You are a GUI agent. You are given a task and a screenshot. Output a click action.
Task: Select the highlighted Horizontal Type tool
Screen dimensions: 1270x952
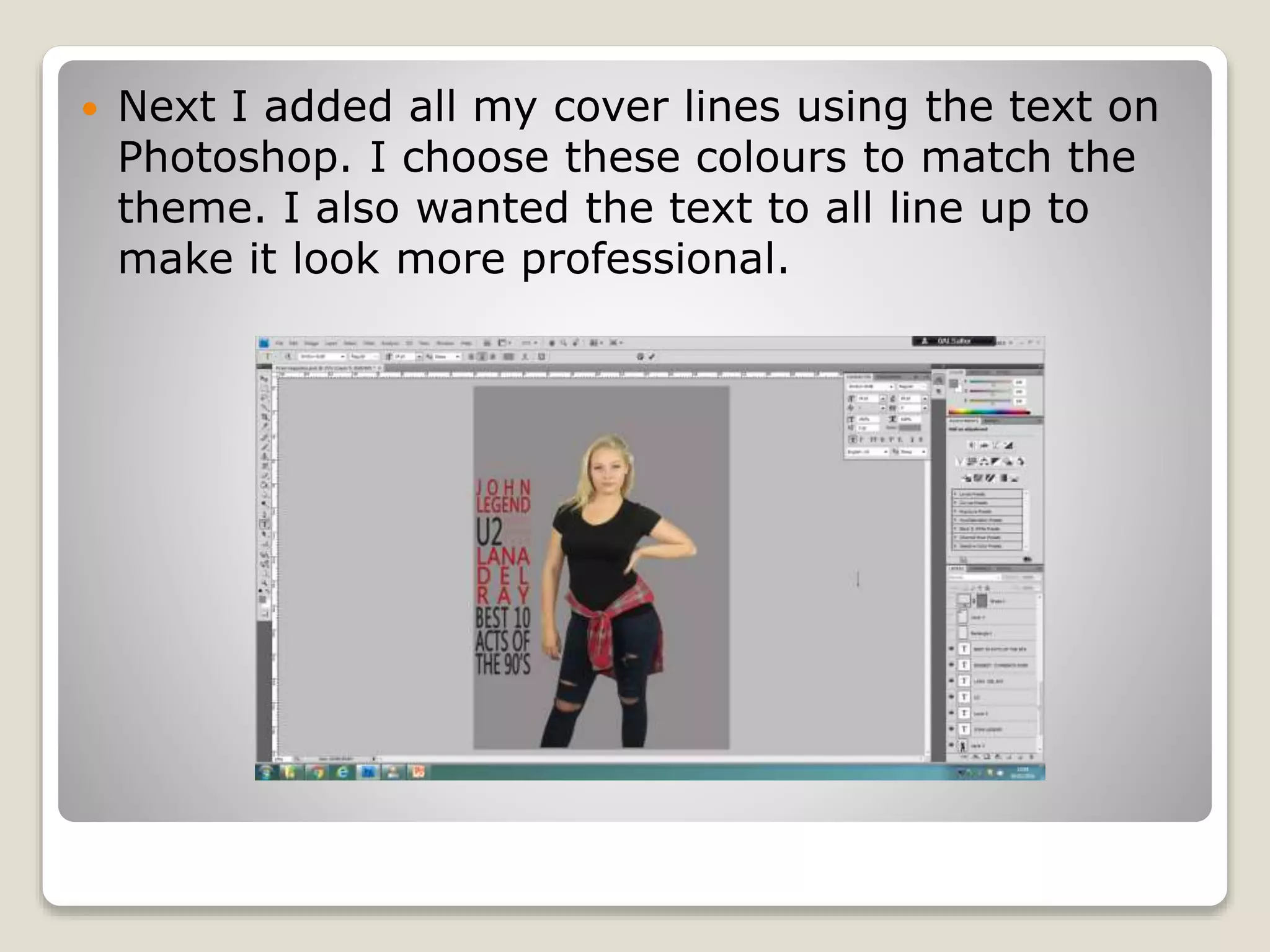(264, 524)
